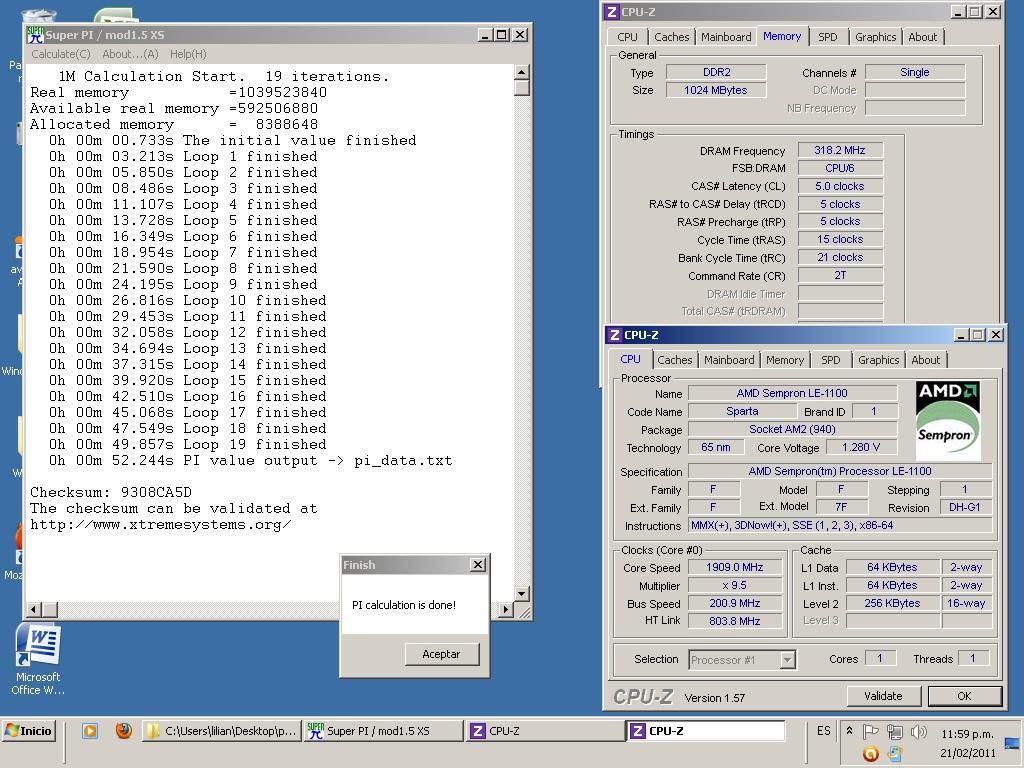Click the AMD Sempron logo
The image size is (1024, 768).
(948, 421)
